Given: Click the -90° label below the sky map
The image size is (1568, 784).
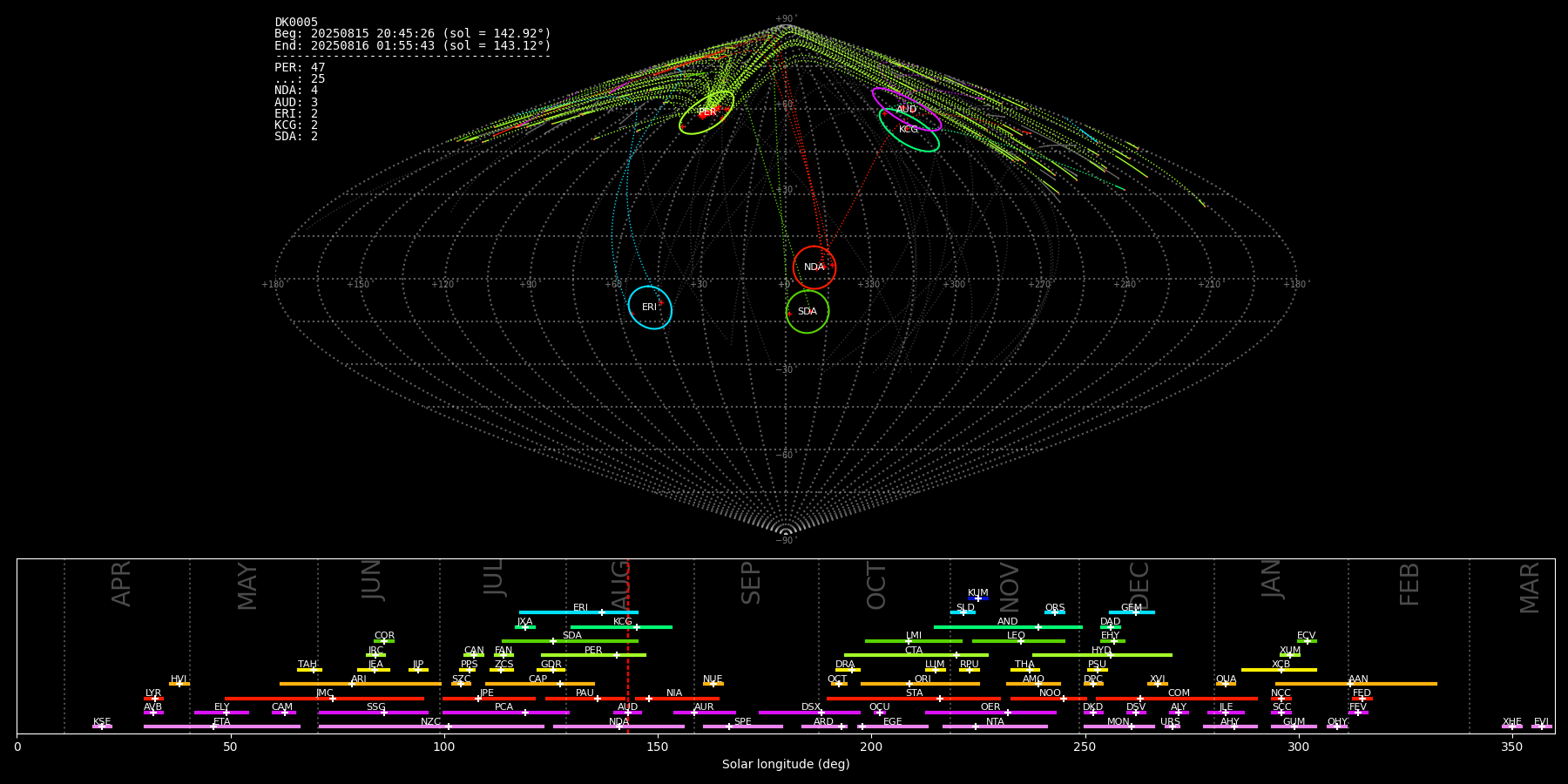Looking at the screenshot, I should point(786,540).
